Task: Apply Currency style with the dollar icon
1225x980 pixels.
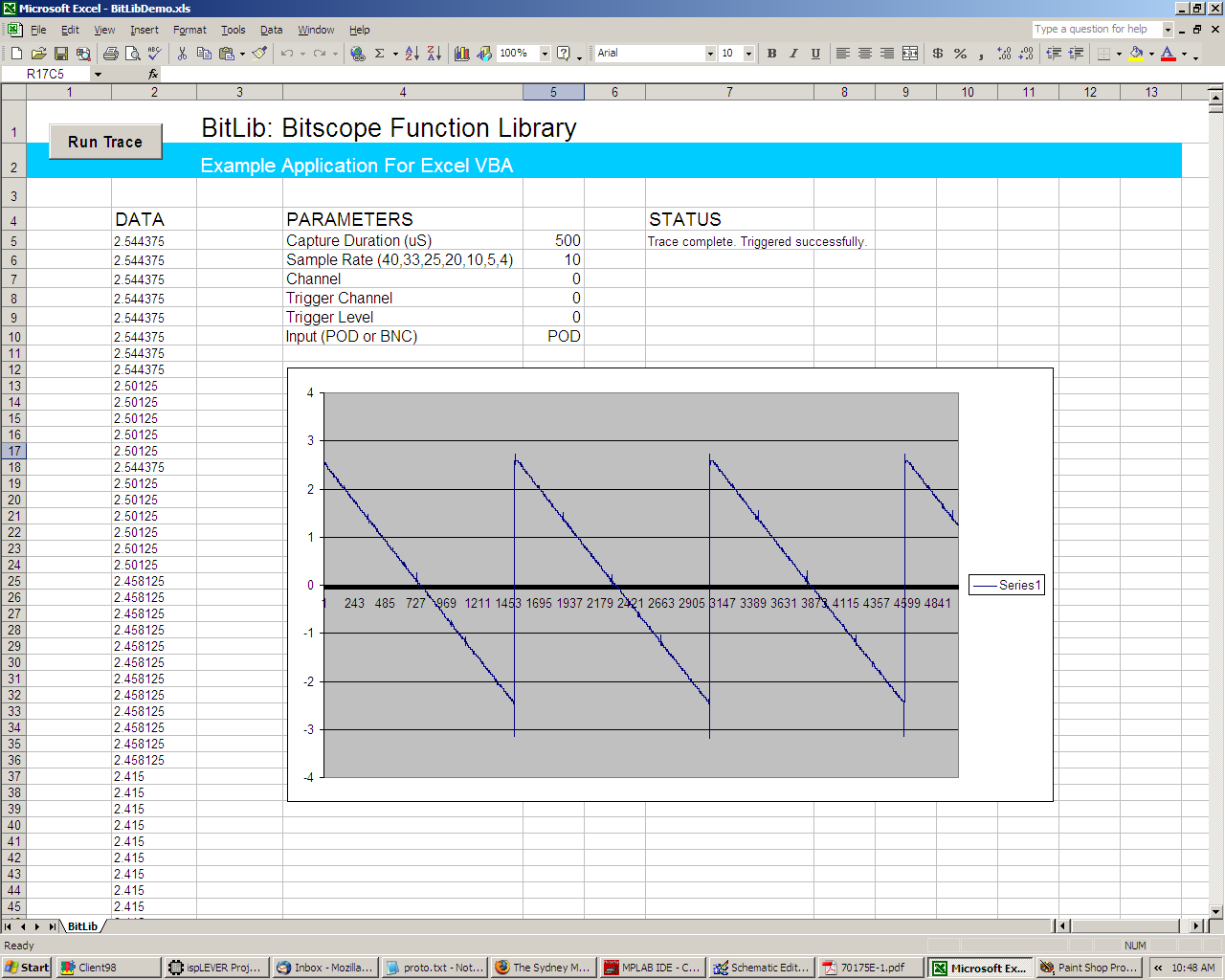Action: click(938, 54)
